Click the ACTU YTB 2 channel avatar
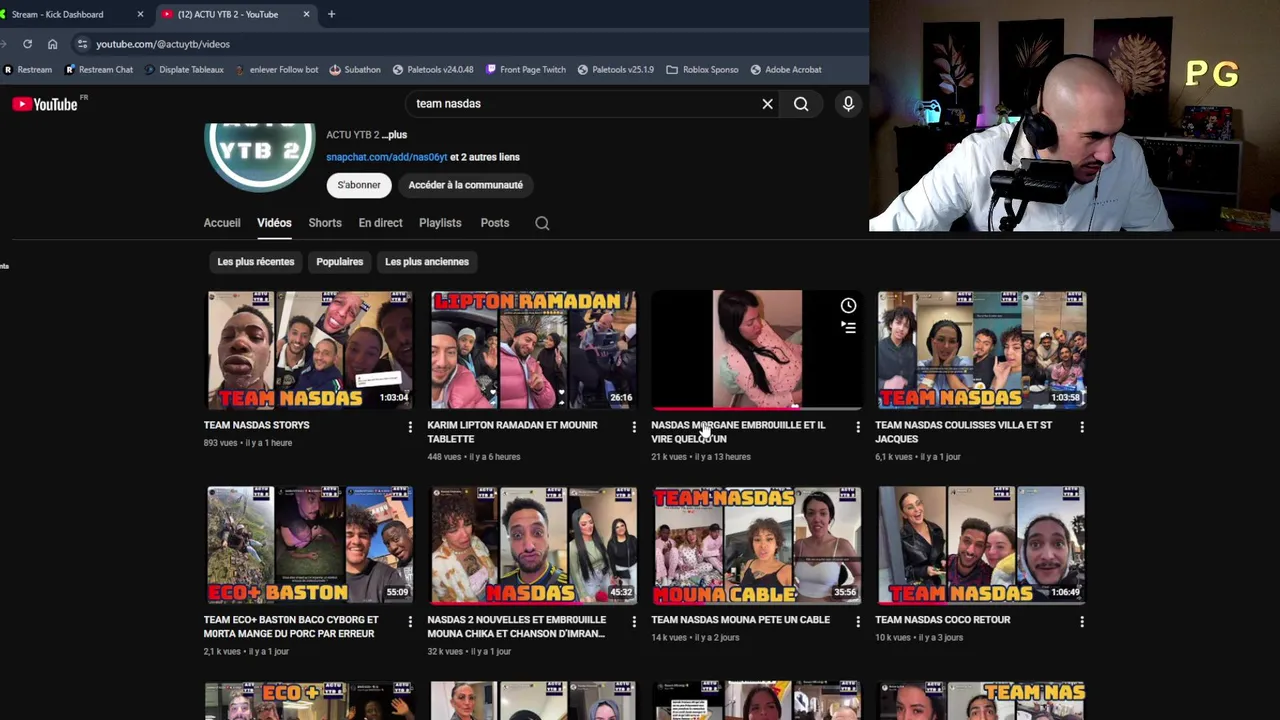This screenshot has width=1280, height=720. [260, 157]
